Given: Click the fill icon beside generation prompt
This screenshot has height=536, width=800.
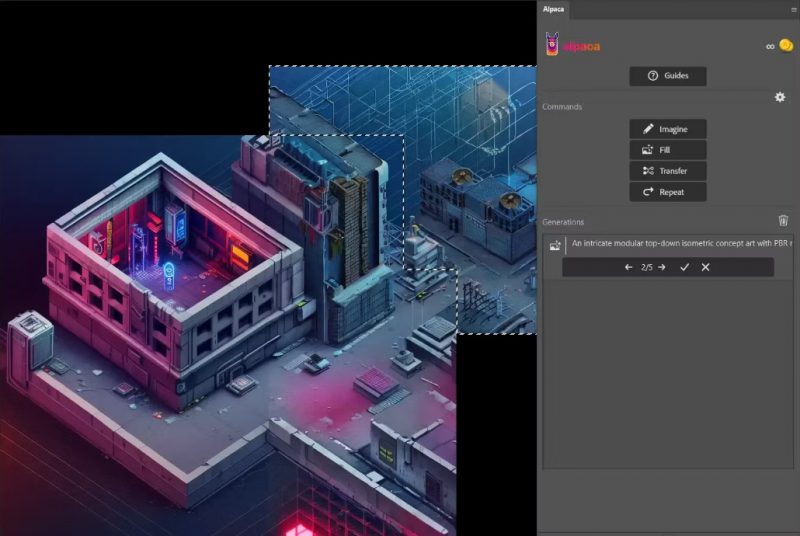Looking at the screenshot, I should coord(555,246).
